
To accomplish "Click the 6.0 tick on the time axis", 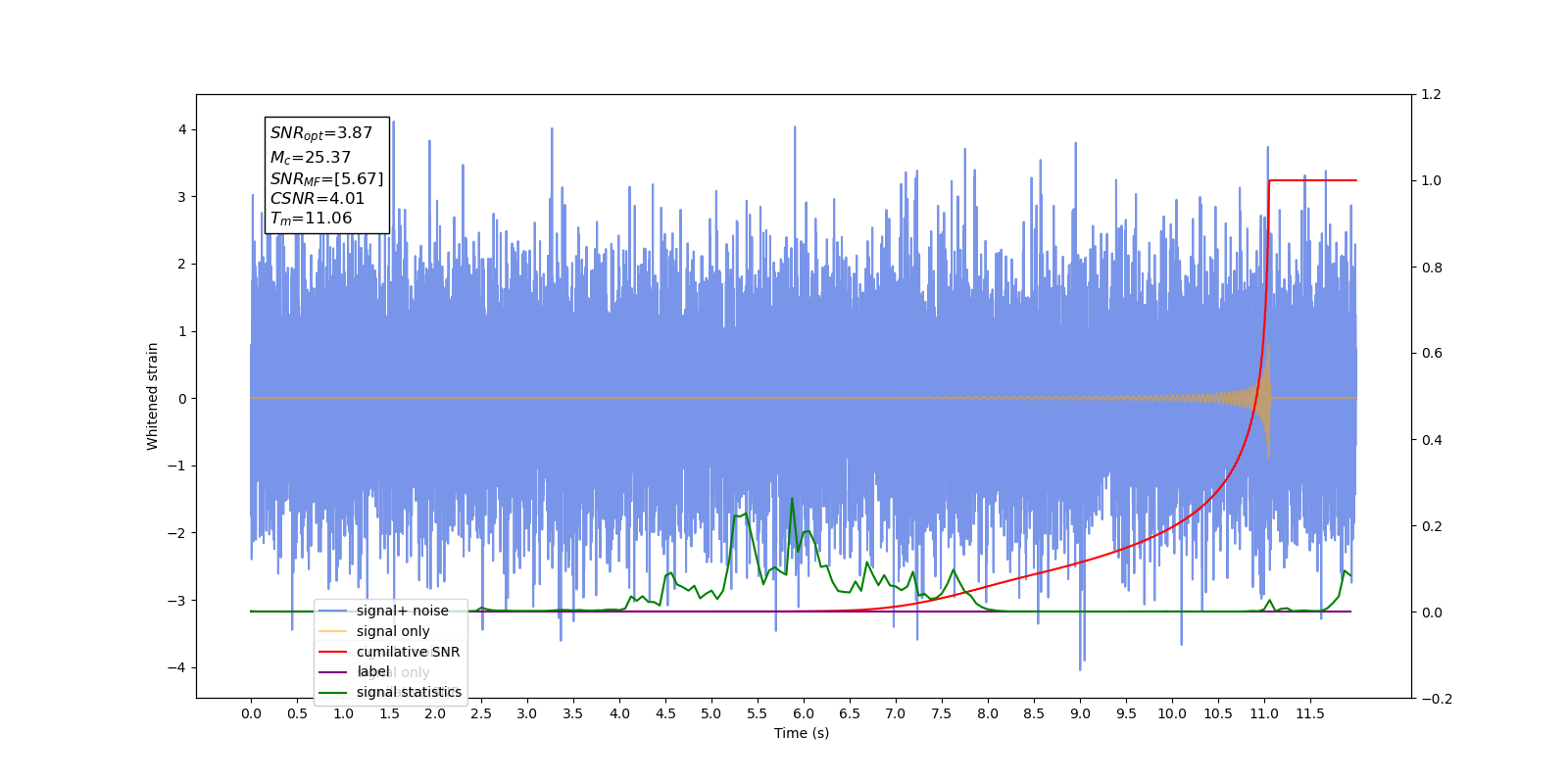I will [804, 713].
